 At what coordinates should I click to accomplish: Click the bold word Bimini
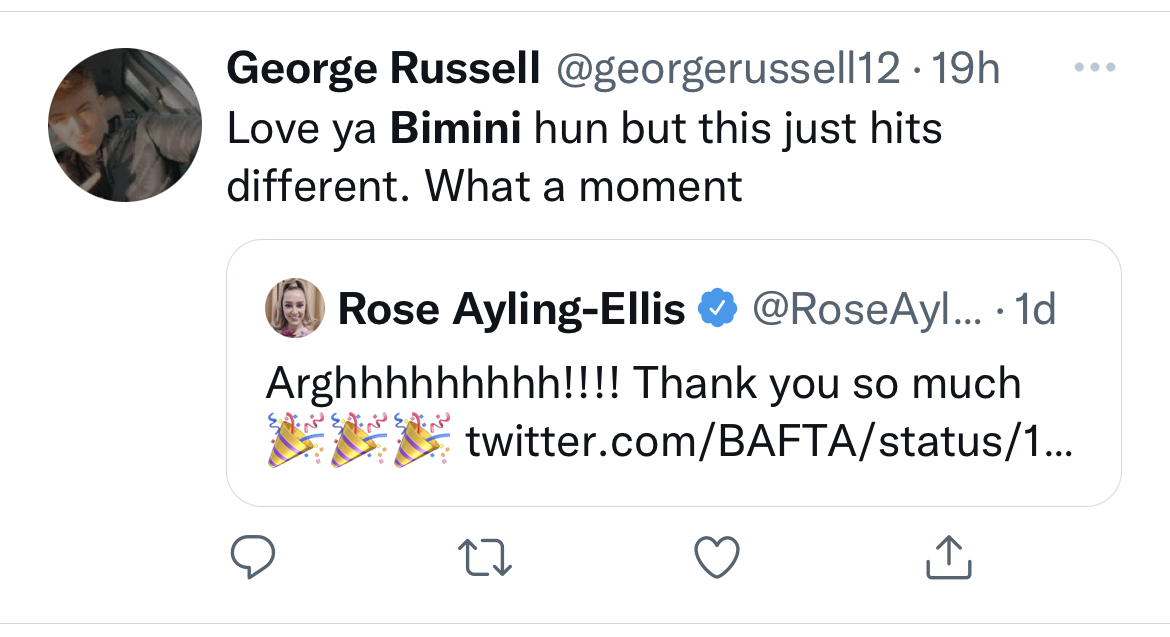tap(454, 130)
